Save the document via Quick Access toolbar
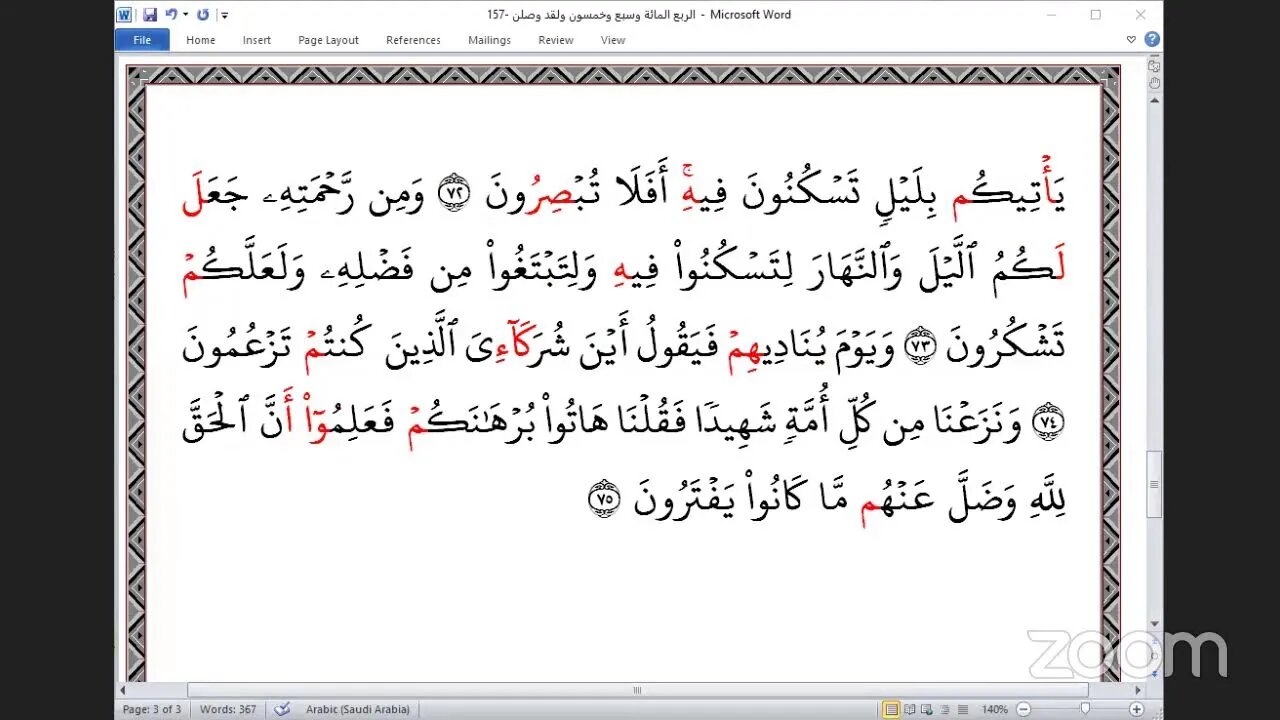This screenshot has width=1280, height=720. [x=150, y=15]
